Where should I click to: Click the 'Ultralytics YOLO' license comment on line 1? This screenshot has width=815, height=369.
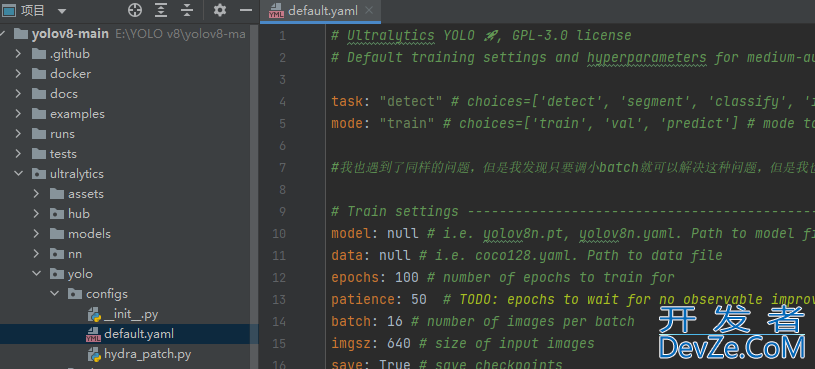pyautogui.click(x=481, y=36)
